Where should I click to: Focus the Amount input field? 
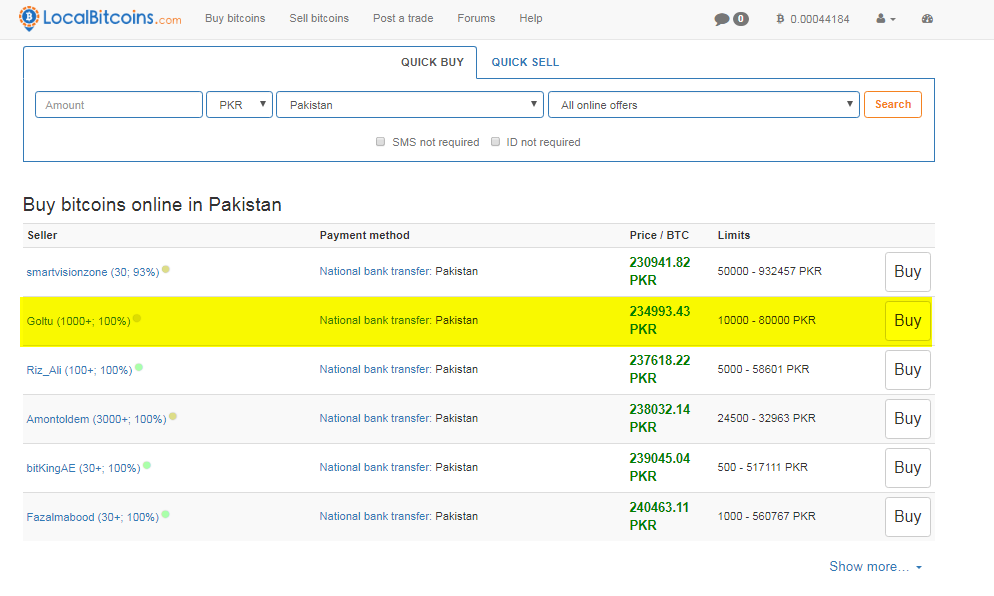(119, 105)
